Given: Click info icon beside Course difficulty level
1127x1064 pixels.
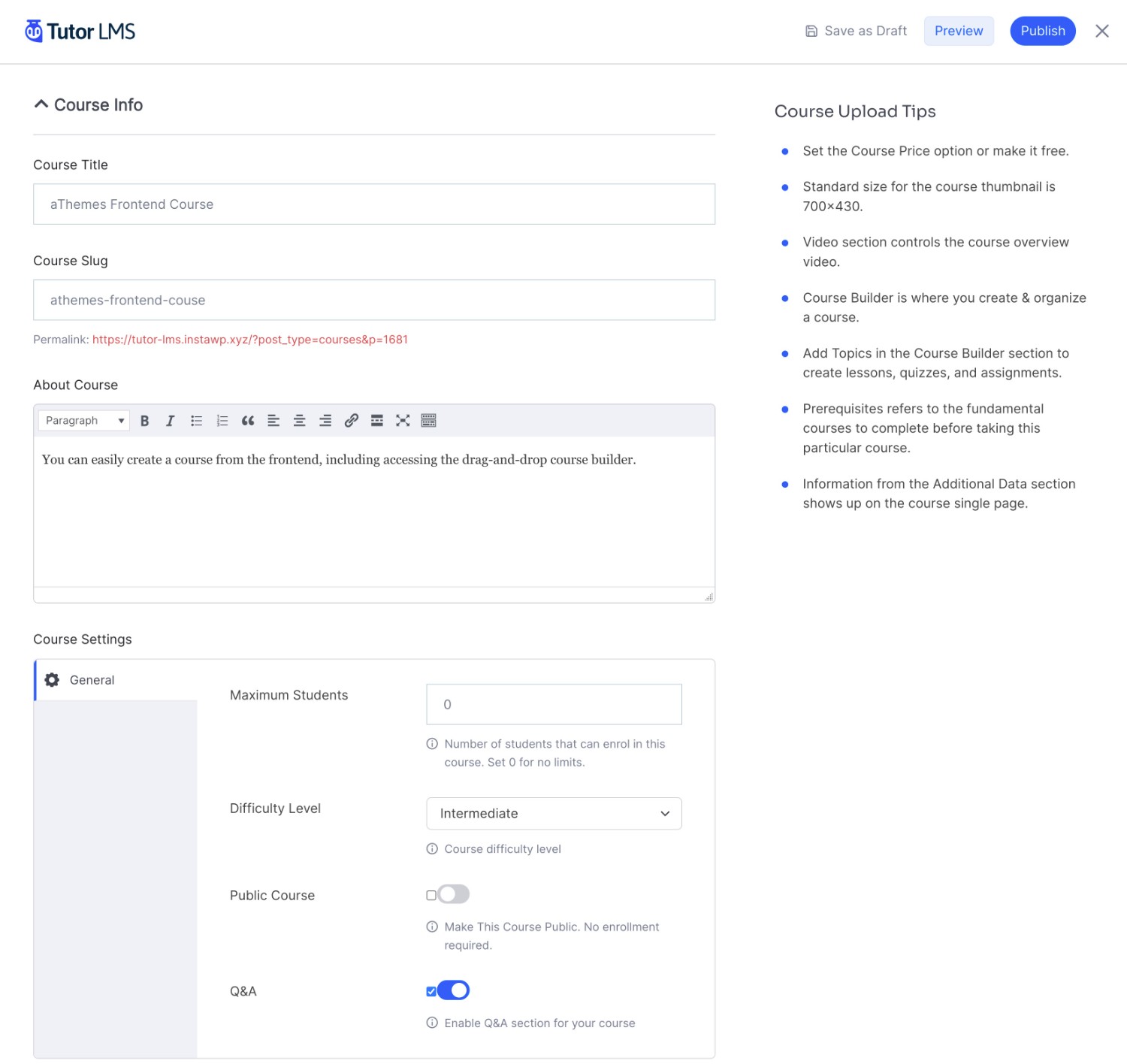Looking at the screenshot, I should pos(432,849).
